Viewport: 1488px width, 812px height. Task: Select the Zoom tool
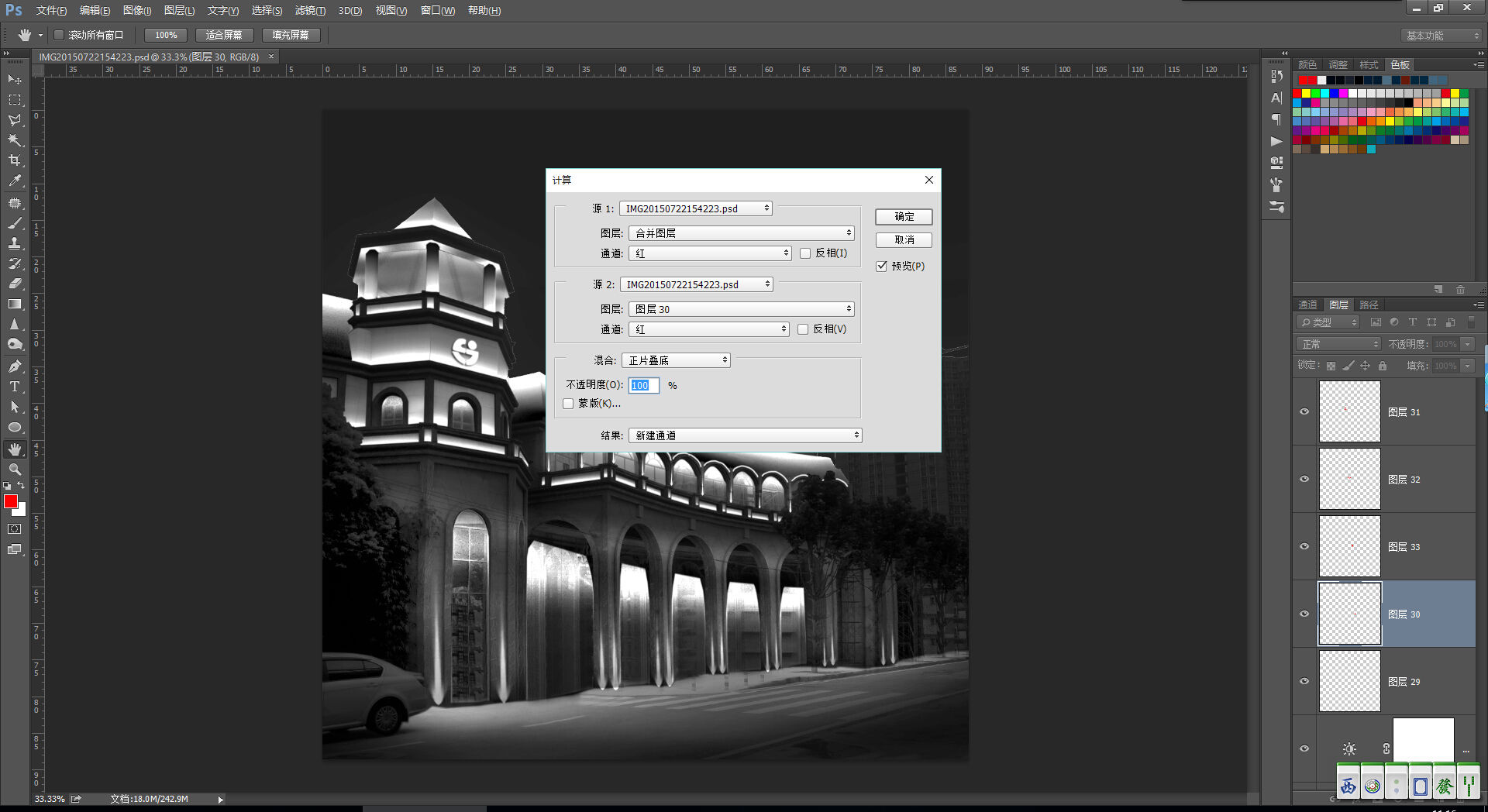(15, 470)
